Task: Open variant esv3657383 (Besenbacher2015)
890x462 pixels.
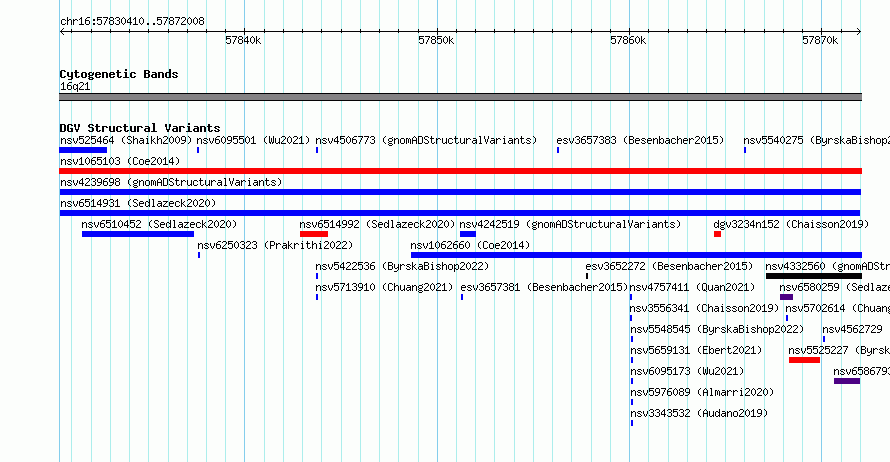Action: 640,140
